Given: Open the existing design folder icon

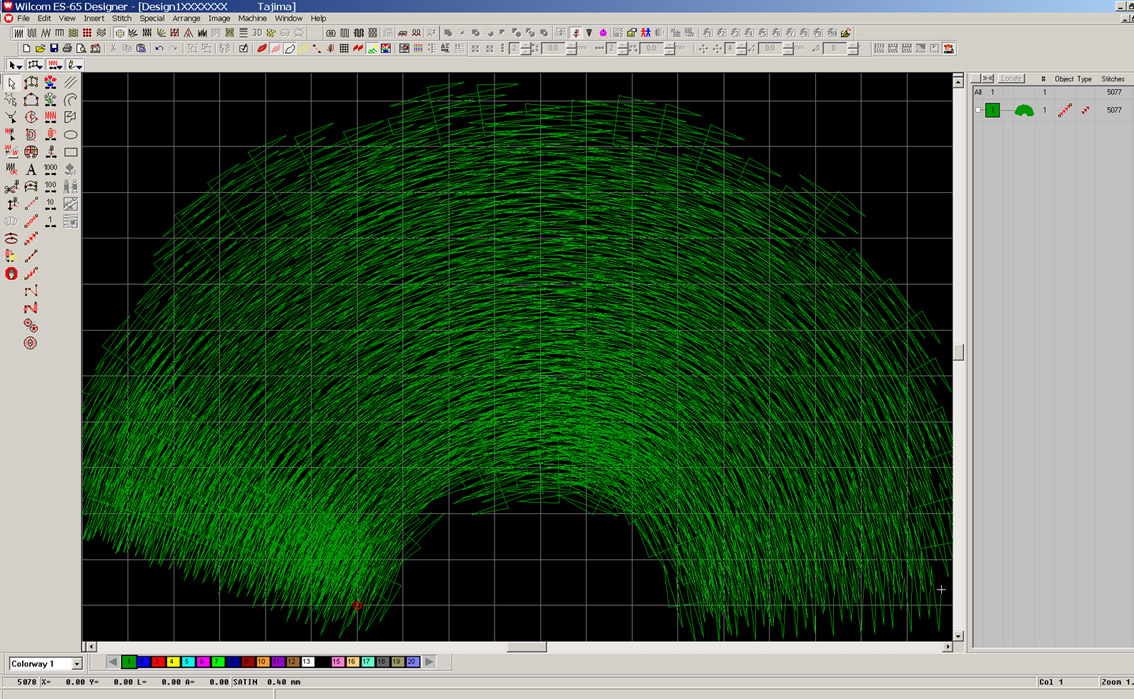Looking at the screenshot, I should pos(40,48).
